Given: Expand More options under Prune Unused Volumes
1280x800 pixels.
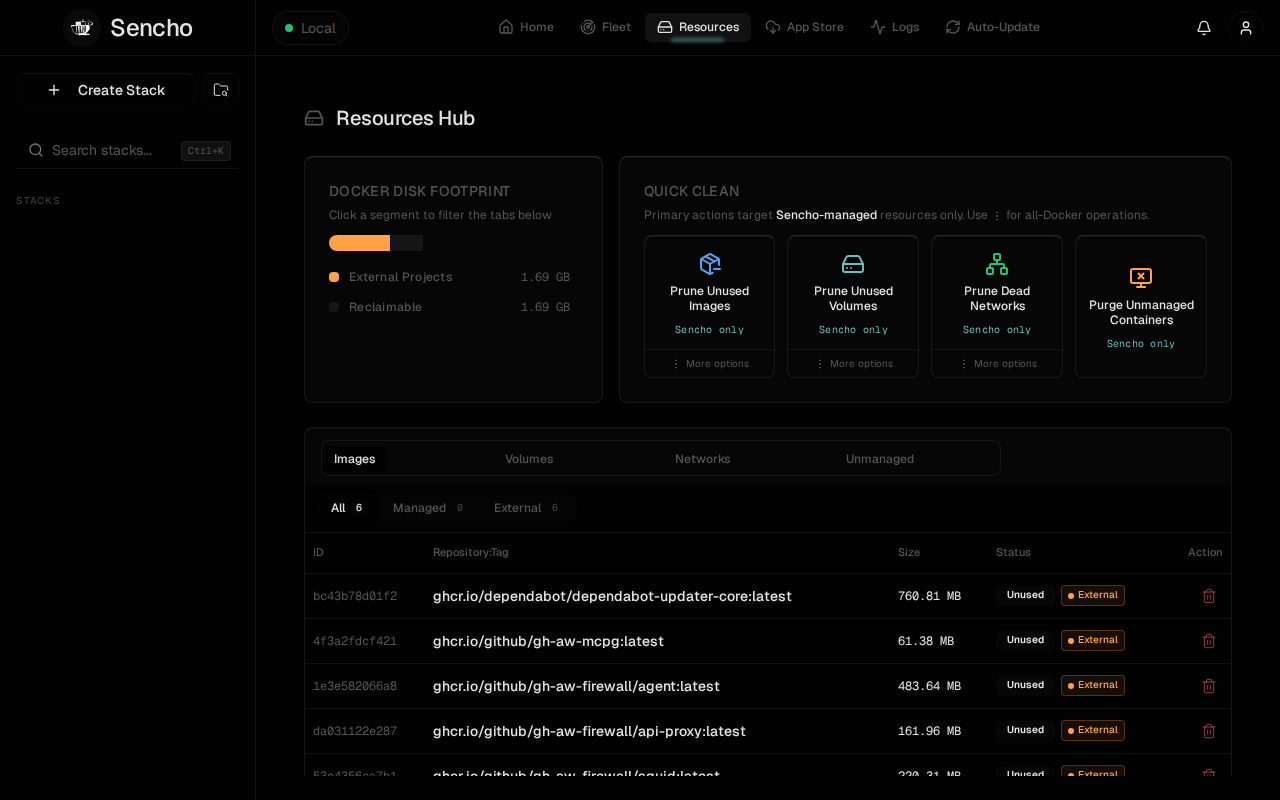Looking at the screenshot, I should click(x=853, y=364).
